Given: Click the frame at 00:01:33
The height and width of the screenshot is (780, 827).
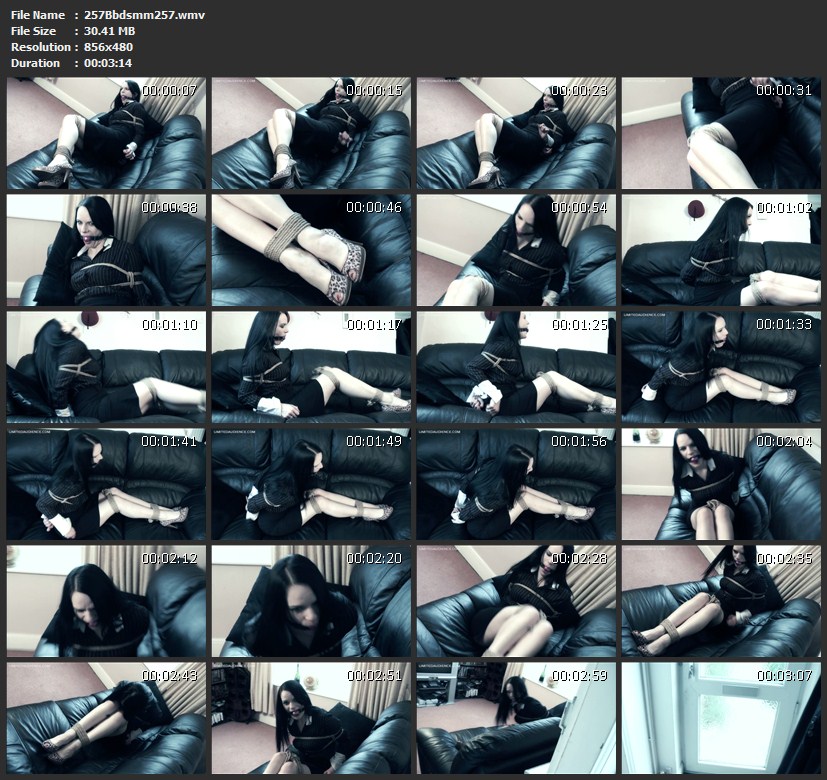Looking at the screenshot, I should coord(721,367).
